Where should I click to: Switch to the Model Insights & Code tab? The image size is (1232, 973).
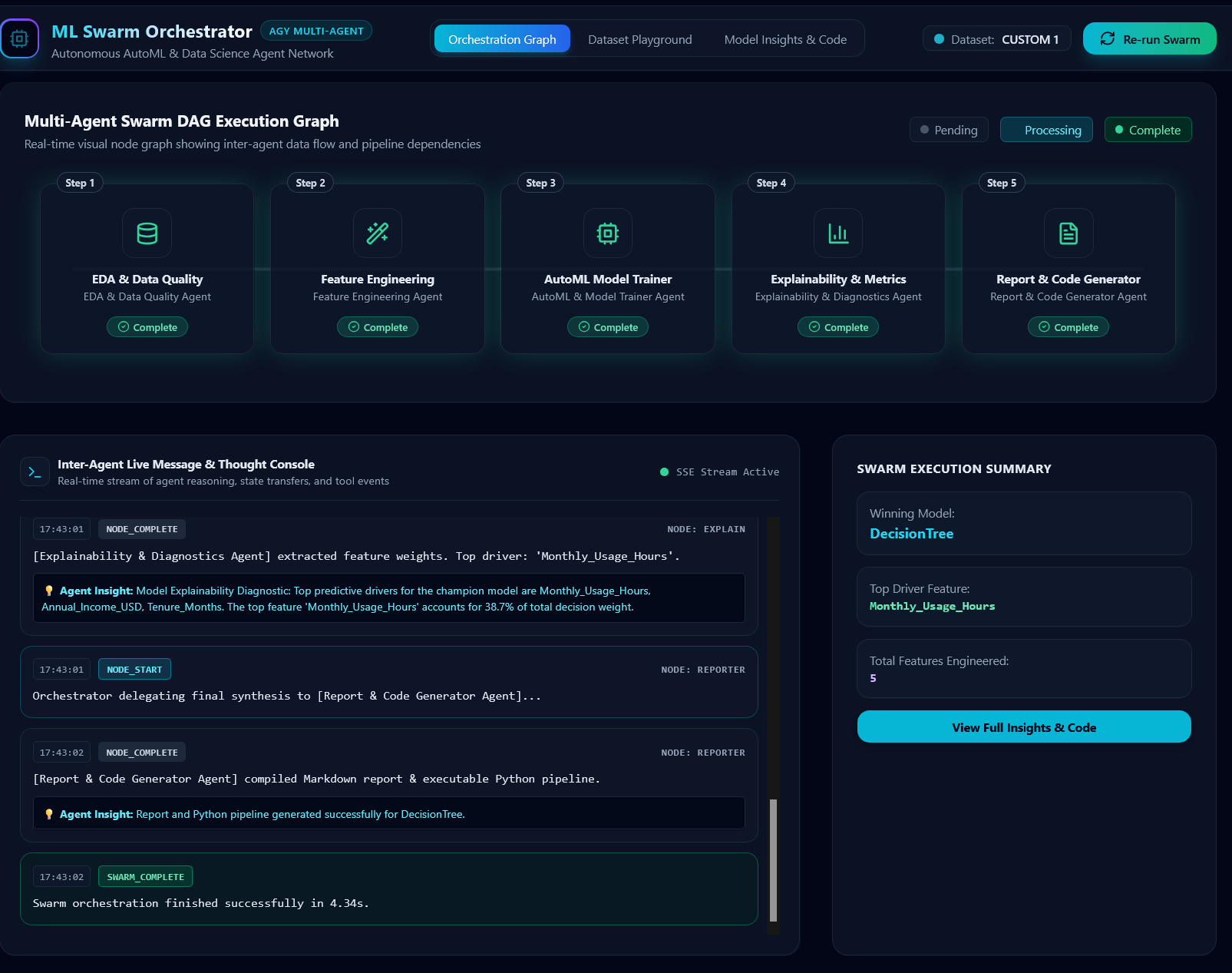[785, 39]
